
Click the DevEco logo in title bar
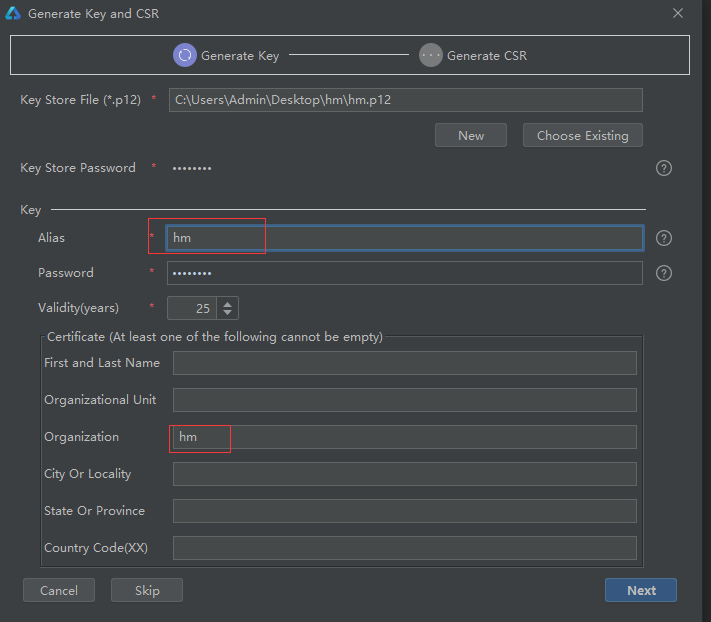point(13,13)
